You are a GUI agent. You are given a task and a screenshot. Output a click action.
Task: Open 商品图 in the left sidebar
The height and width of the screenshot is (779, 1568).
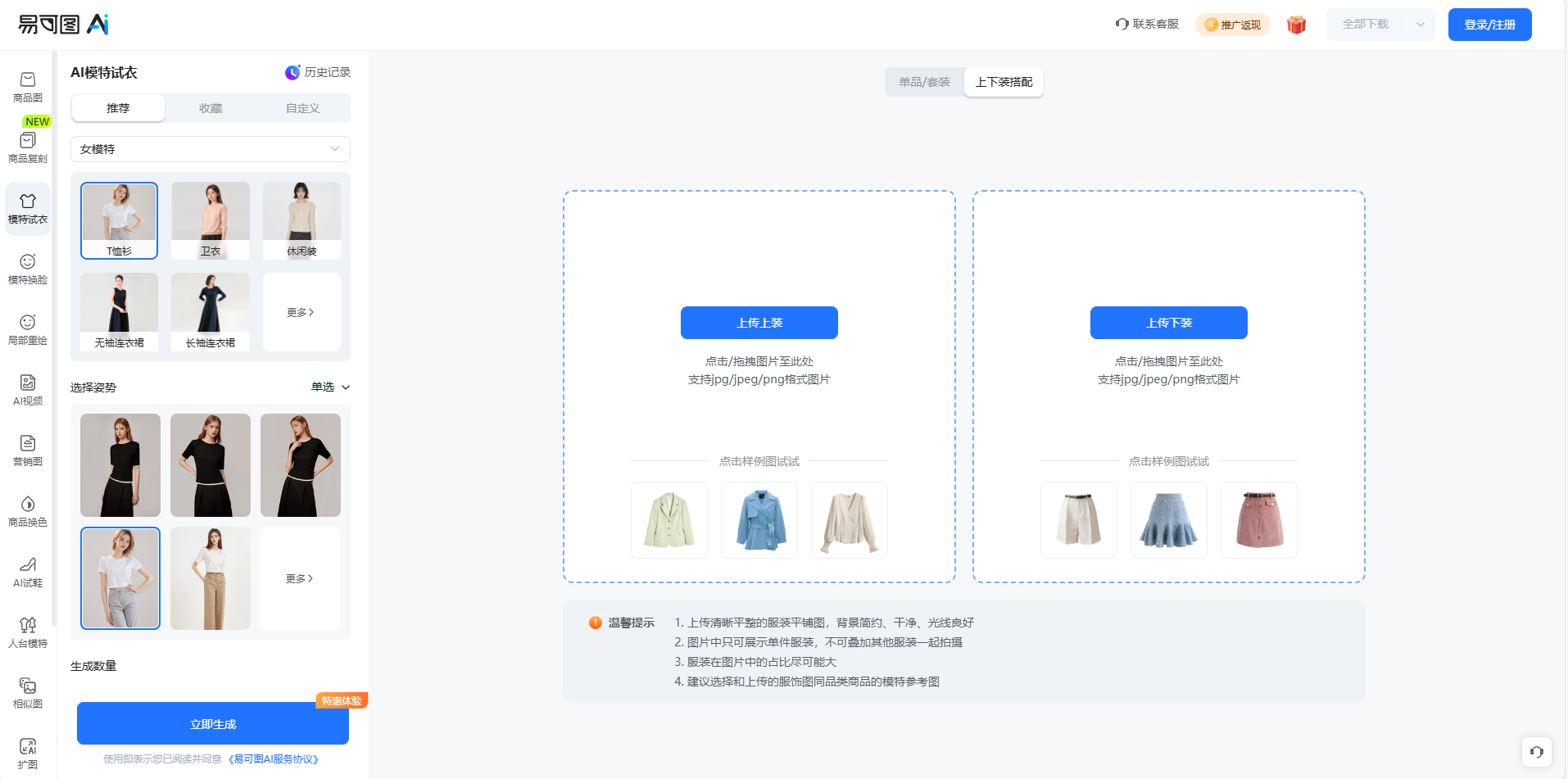coord(27,87)
